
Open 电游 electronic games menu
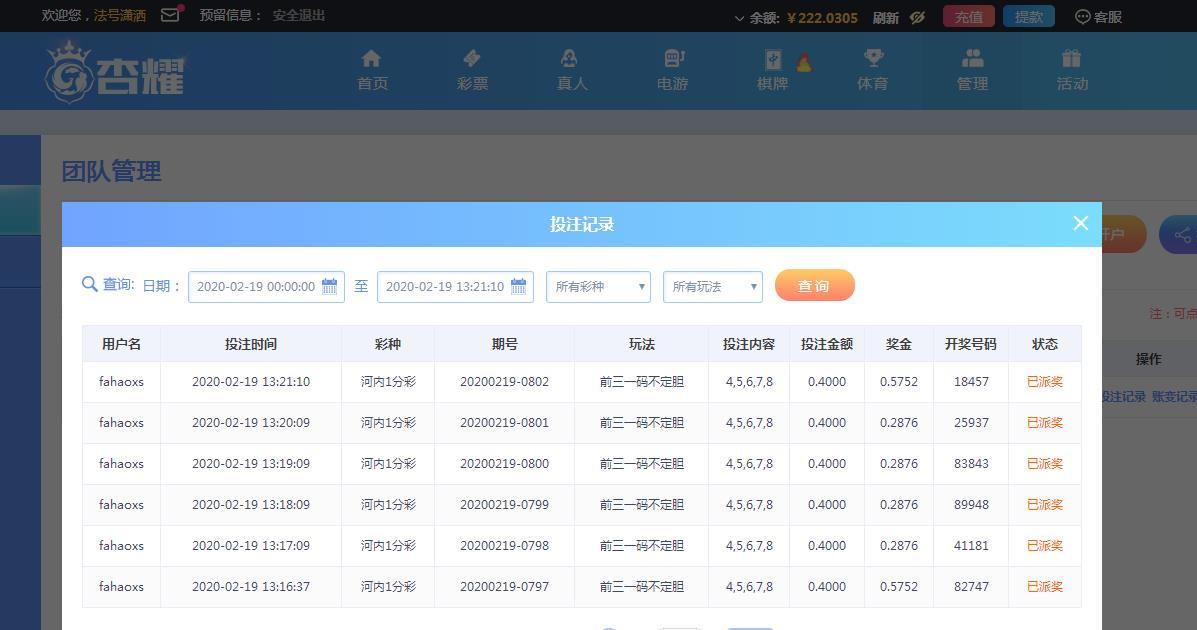click(673, 70)
